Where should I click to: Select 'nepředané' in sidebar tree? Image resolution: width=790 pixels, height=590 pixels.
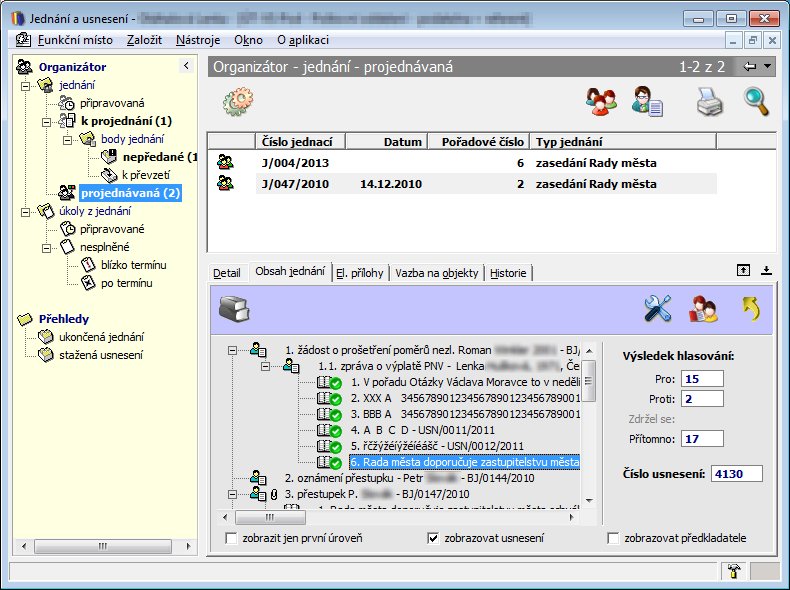click(x=160, y=157)
